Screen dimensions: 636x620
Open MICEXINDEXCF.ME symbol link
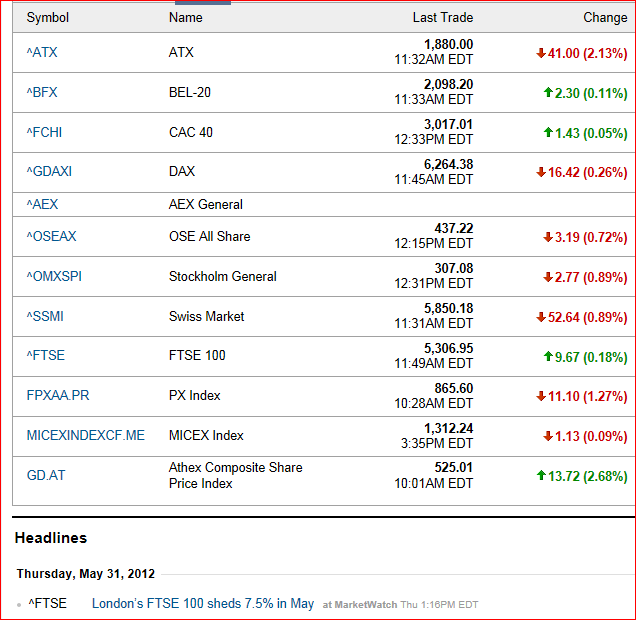tap(86, 435)
